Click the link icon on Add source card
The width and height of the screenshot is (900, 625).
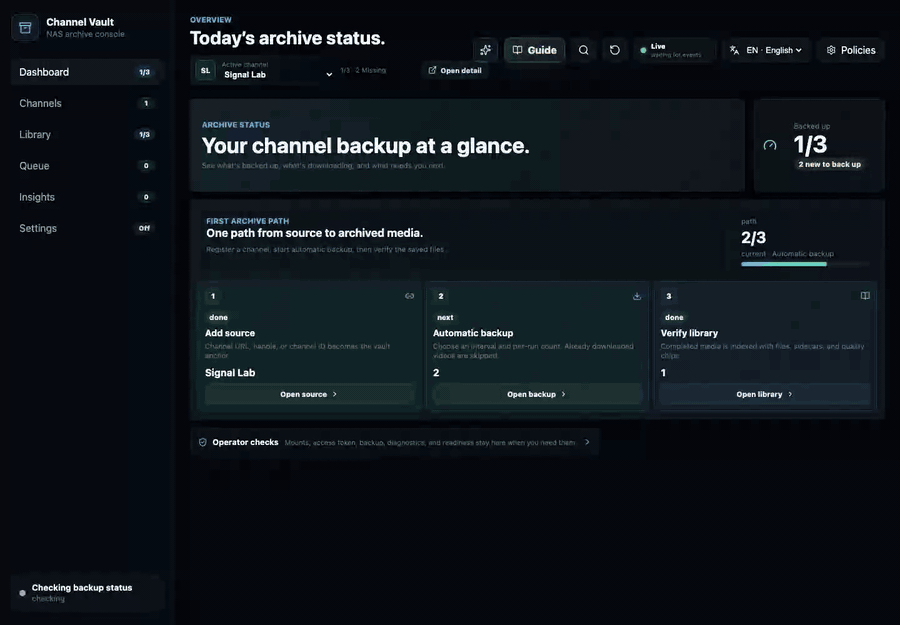pyautogui.click(x=409, y=296)
